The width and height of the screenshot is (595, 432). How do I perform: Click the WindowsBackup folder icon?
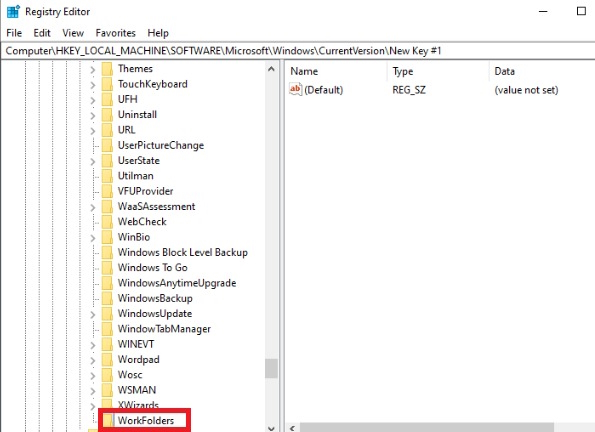click(107, 298)
